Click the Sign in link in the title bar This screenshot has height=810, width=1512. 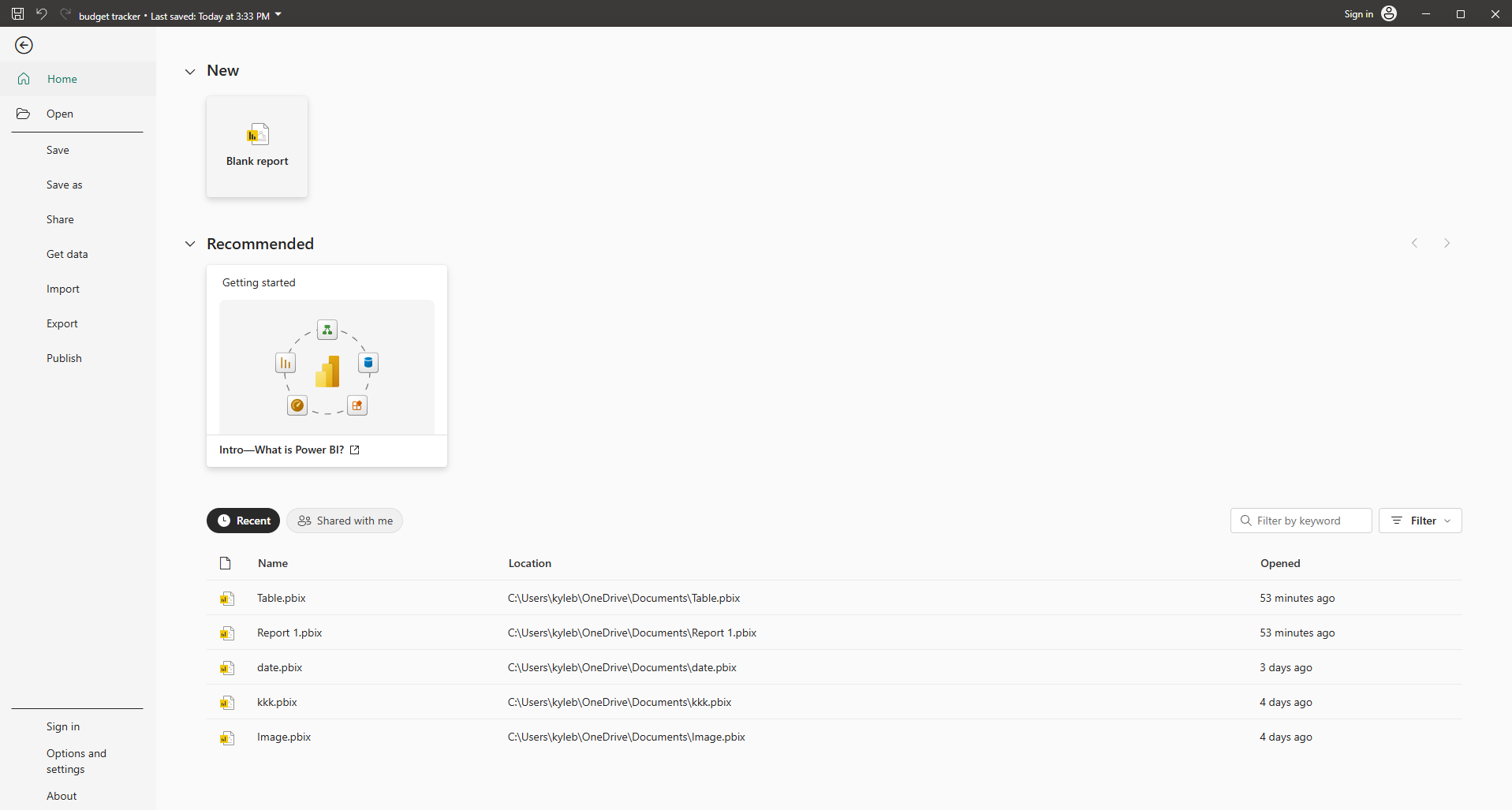(x=1358, y=14)
